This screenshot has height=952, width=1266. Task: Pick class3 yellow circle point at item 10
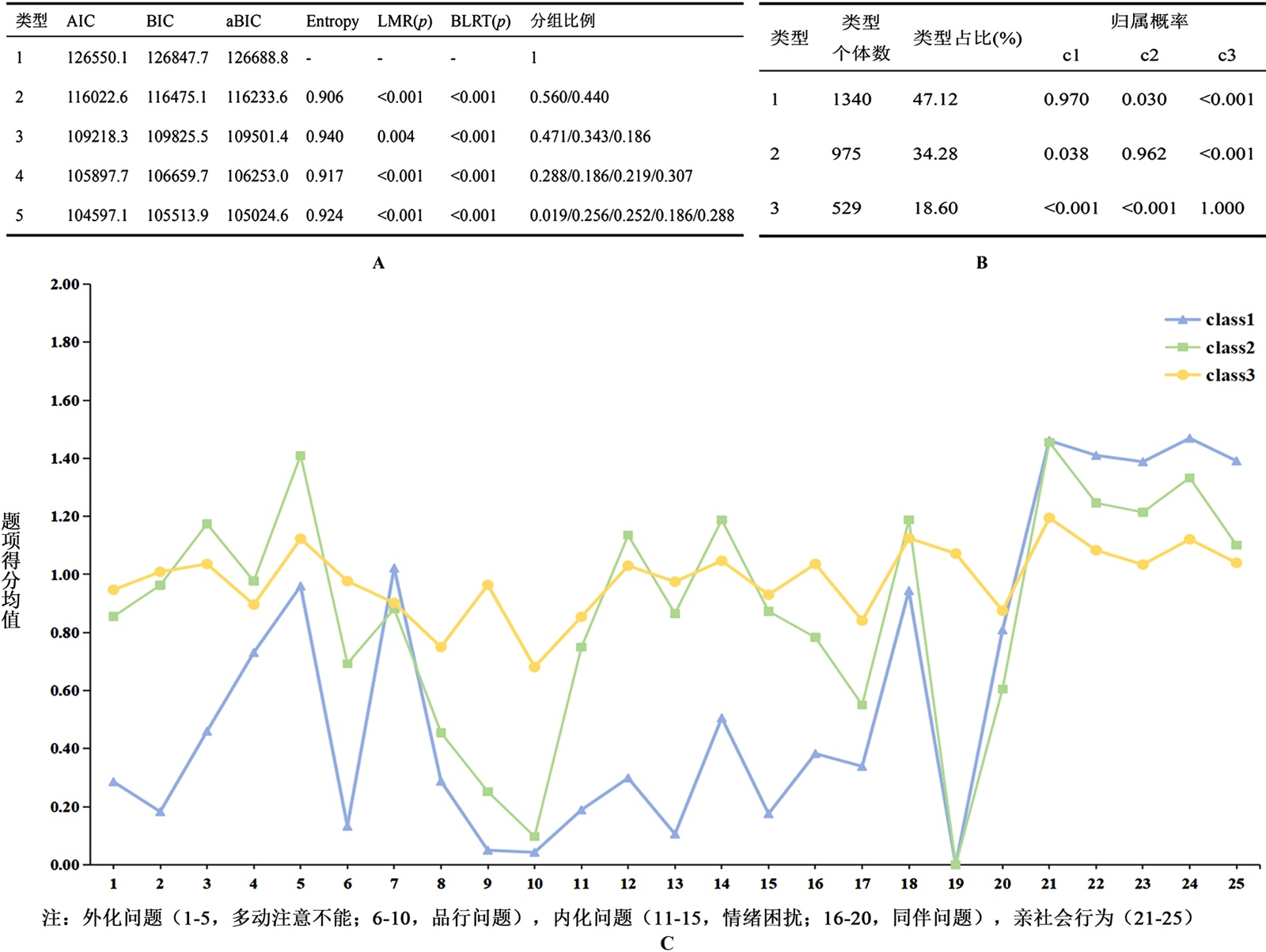[x=534, y=667]
